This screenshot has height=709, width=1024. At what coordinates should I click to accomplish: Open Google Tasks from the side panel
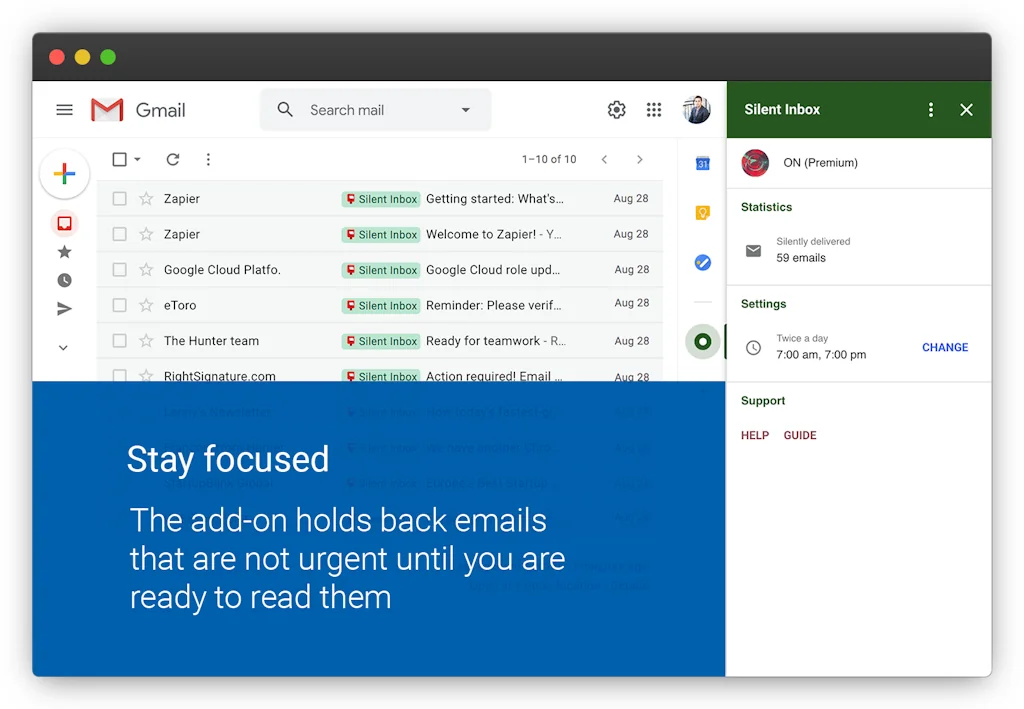tap(702, 262)
